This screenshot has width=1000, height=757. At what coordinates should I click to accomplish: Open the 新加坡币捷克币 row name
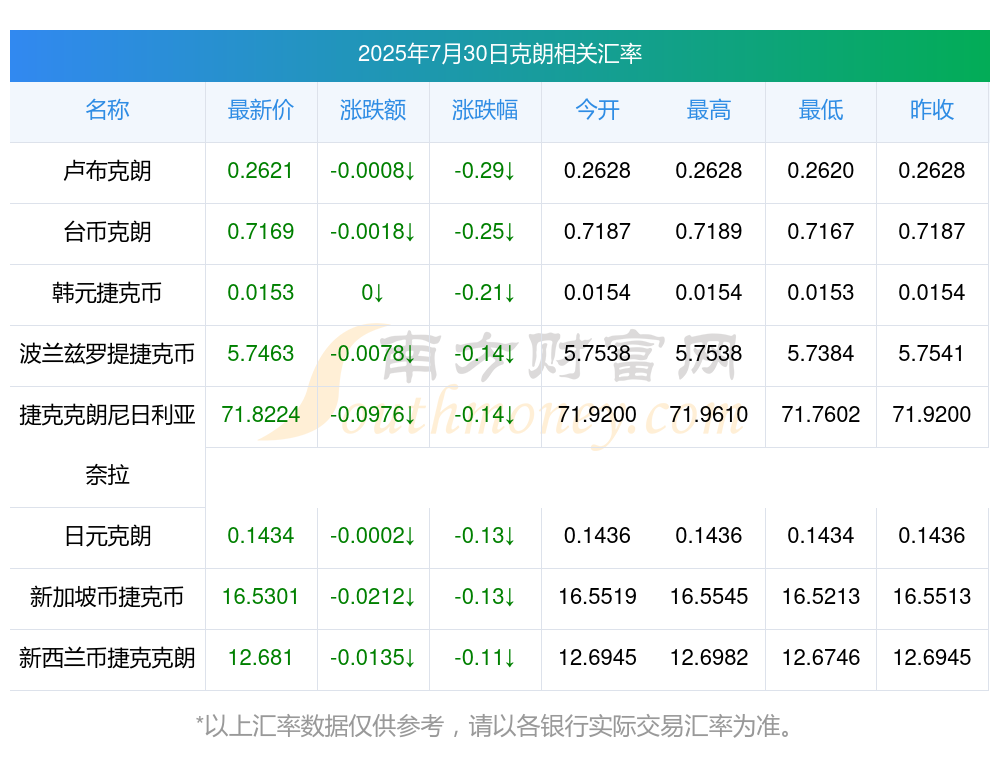tap(107, 597)
